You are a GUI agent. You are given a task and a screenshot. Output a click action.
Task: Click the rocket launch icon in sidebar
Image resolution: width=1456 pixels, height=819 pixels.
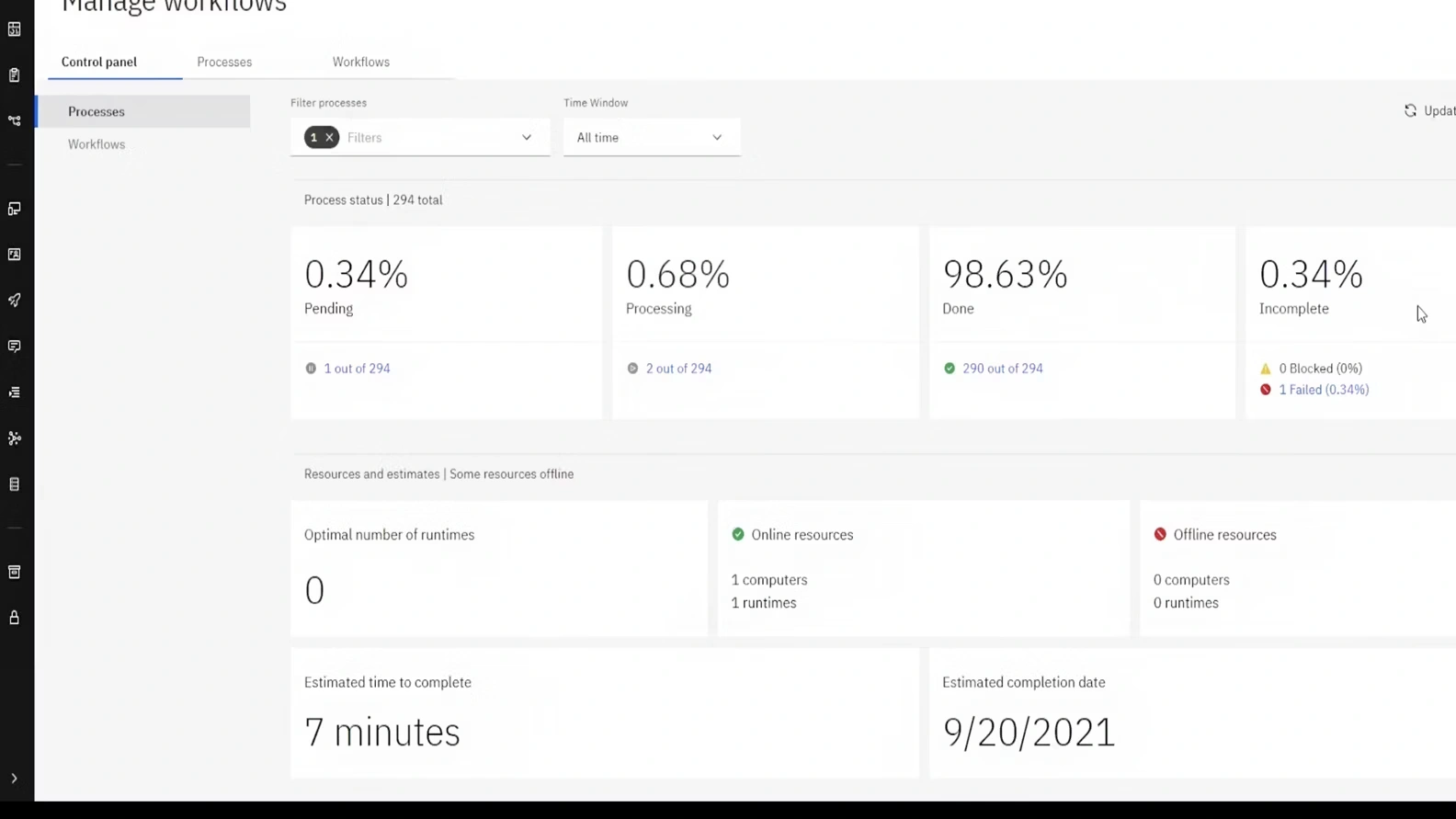pyautogui.click(x=15, y=301)
